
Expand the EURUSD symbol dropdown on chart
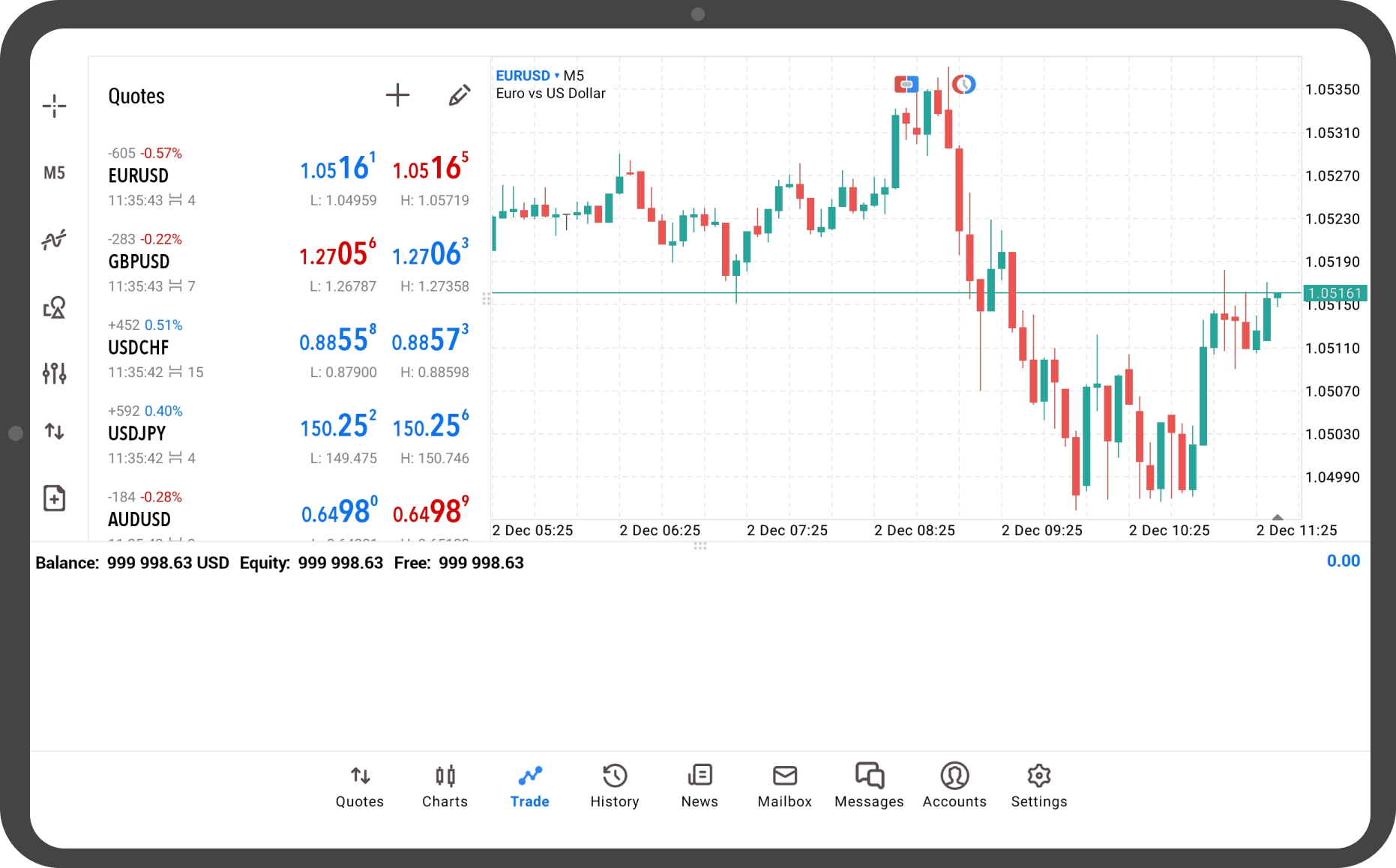(x=528, y=76)
